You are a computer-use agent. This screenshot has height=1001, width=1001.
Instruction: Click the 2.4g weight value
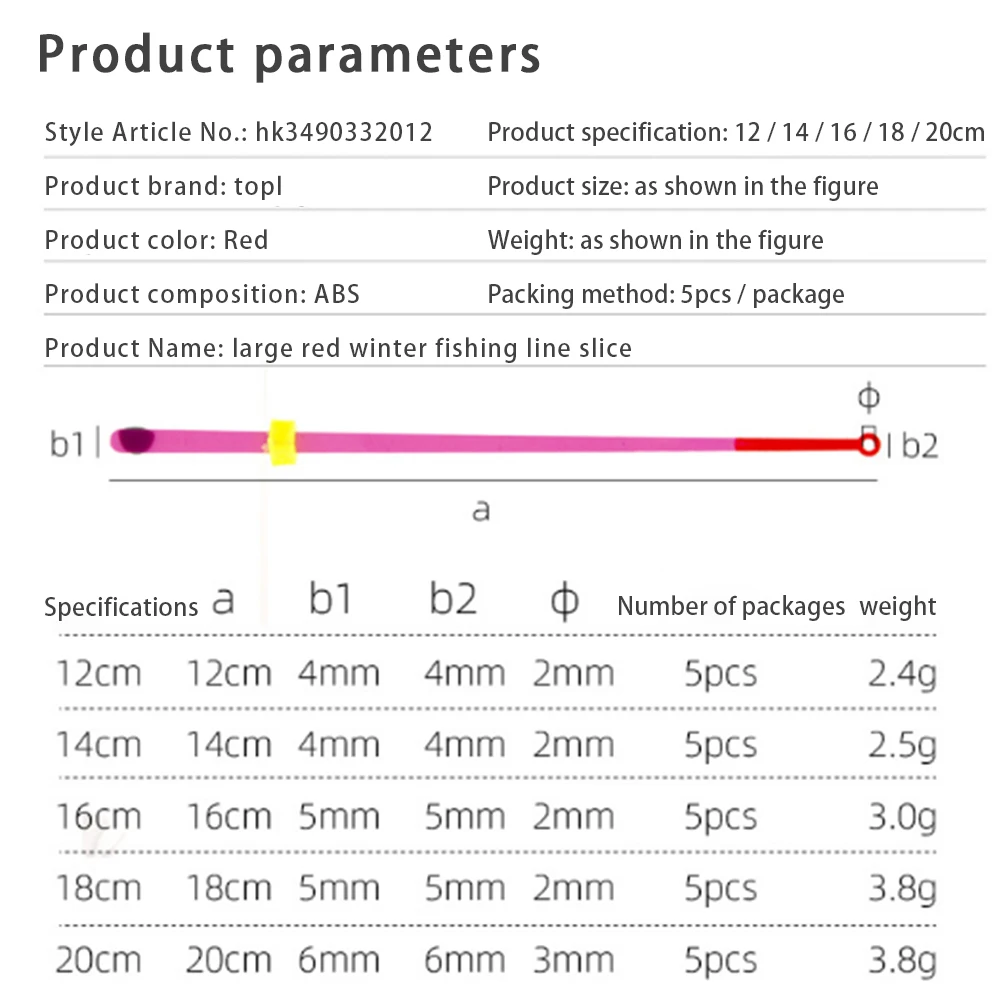pyautogui.click(x=902, y=675)
